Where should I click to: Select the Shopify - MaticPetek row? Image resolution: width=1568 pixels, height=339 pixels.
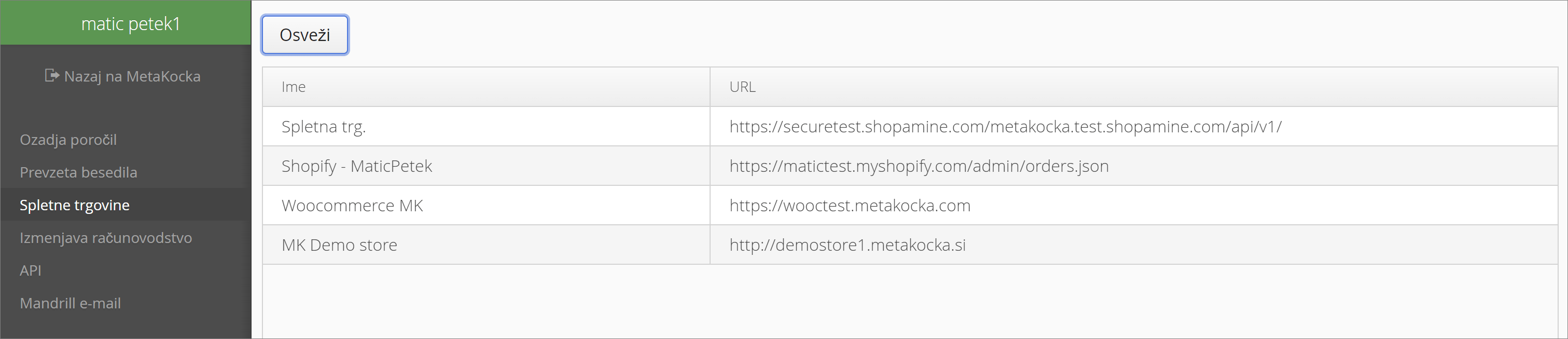tap(910, 166)
